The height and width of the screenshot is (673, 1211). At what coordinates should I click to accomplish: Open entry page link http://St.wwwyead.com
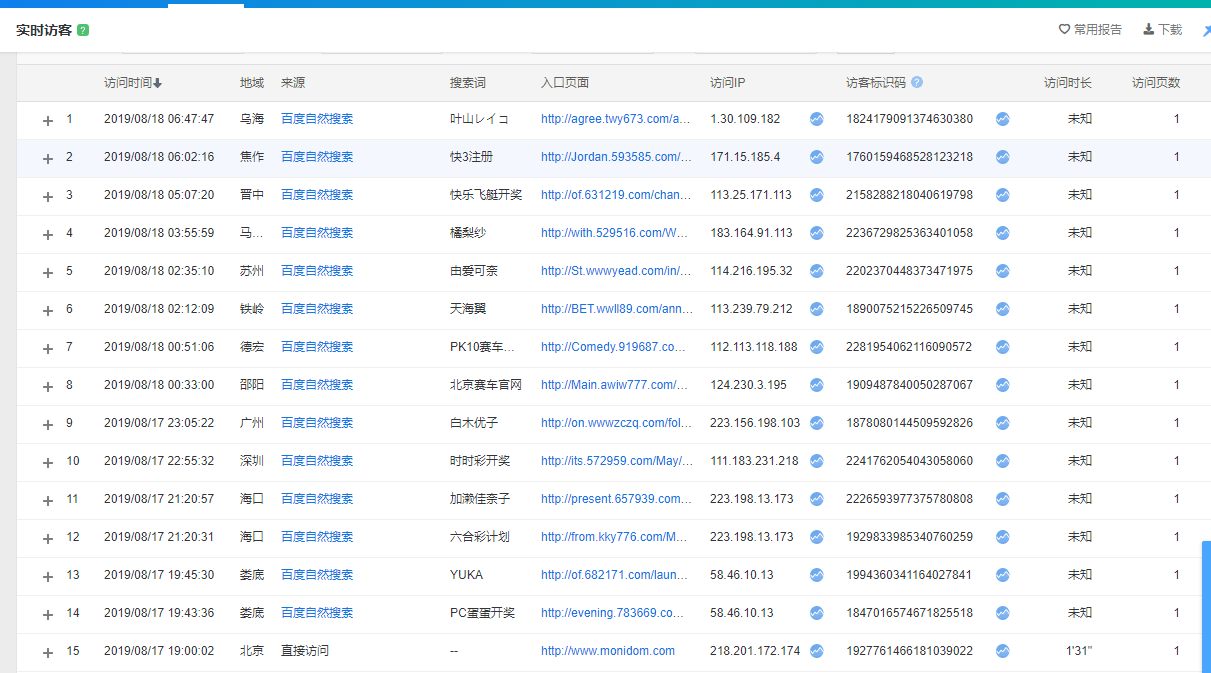[x=616, y=271]
